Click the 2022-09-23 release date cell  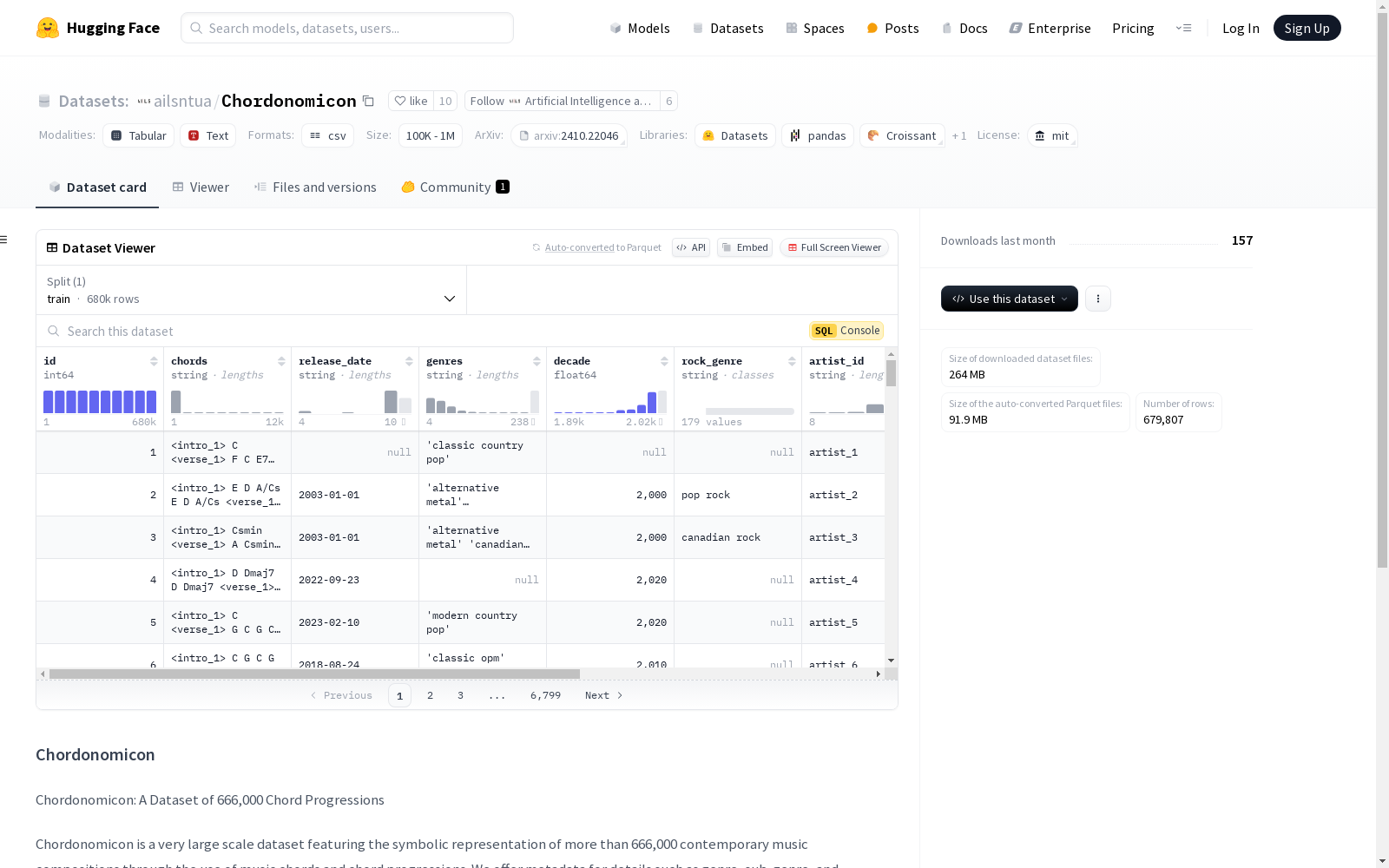click(355, 580)
